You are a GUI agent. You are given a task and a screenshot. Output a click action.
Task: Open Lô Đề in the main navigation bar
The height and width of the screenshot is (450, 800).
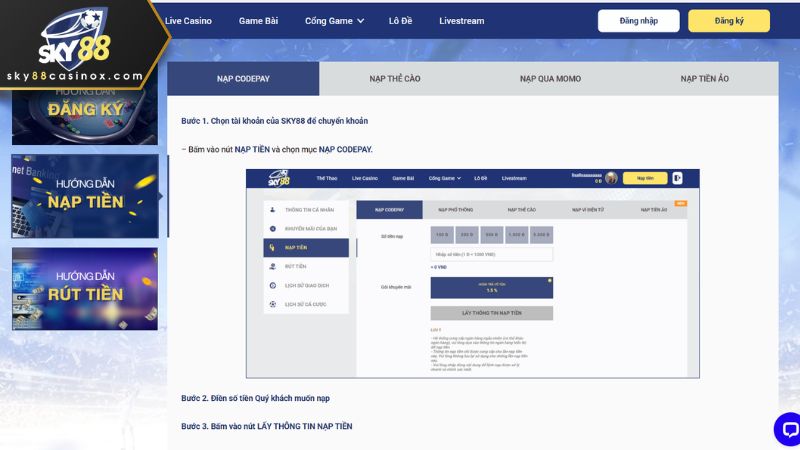401,21
